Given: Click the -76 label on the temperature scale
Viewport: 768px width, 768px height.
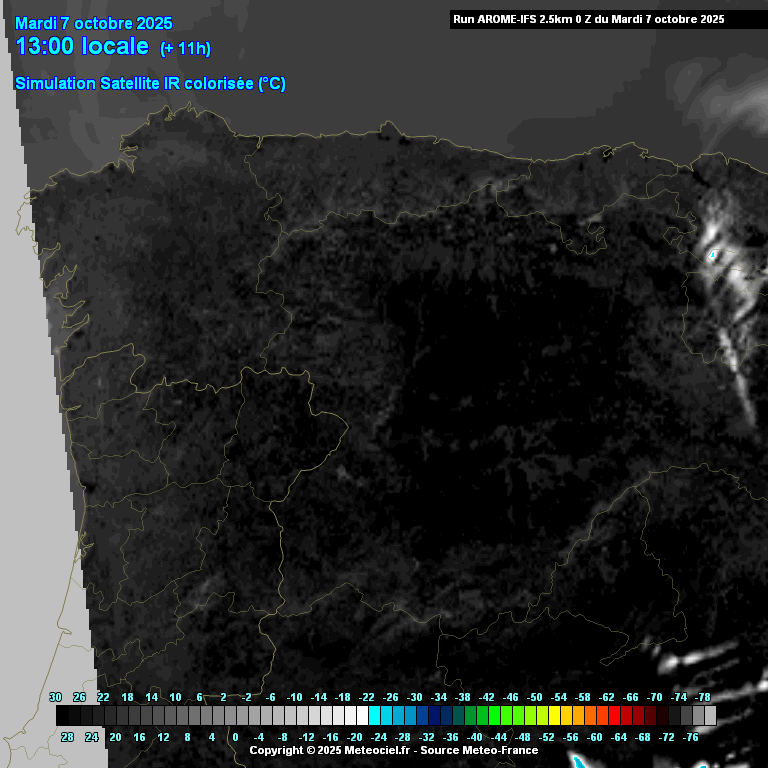Looking at the screenshot, I should (689, 737).
